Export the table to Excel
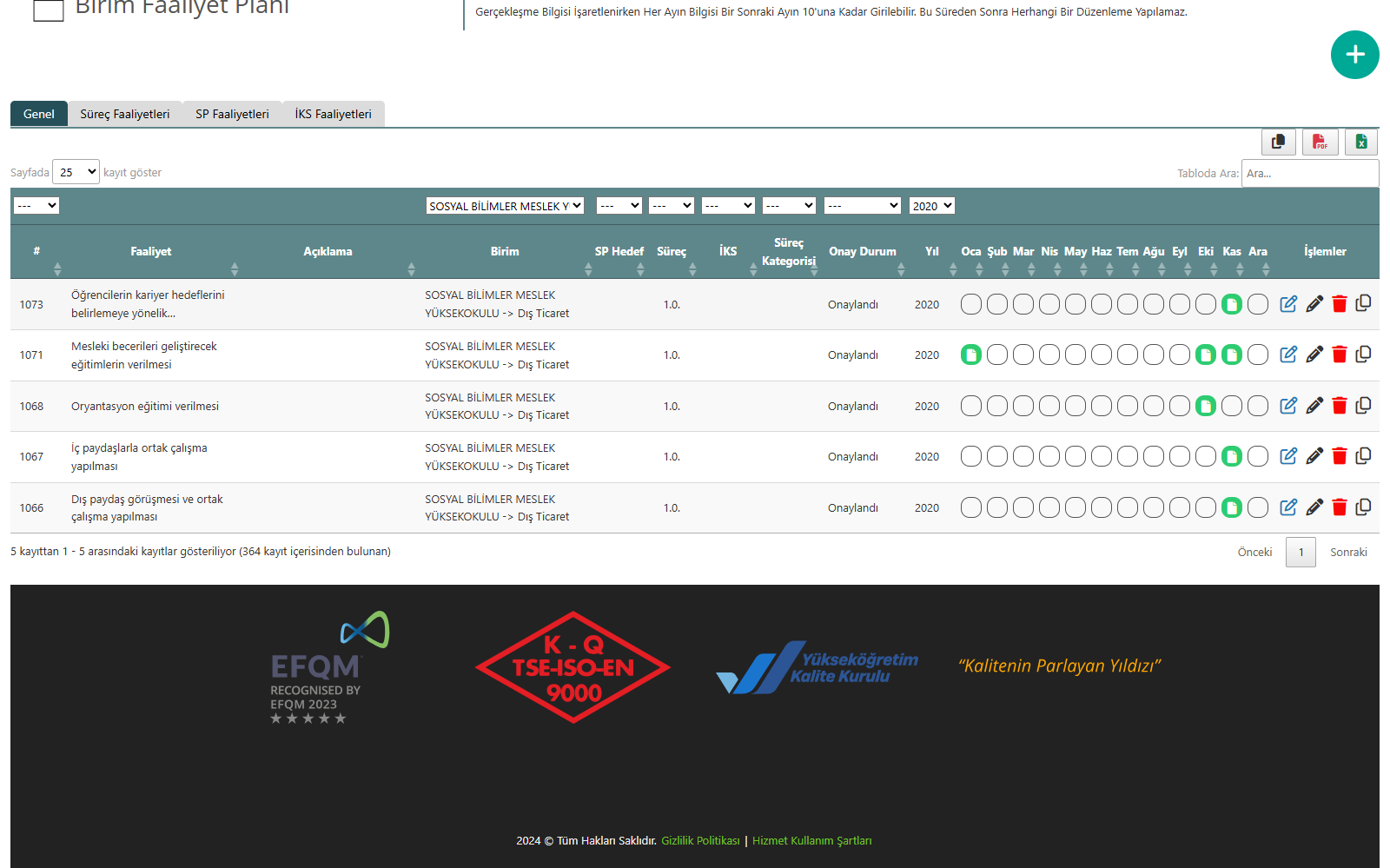1390x868 pixels. pyautogui.click(x=1361, y=142)
